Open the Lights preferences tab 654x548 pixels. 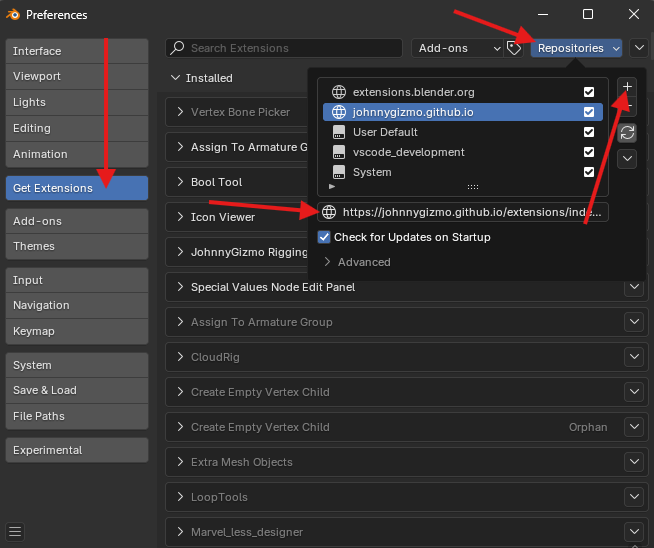77,102
